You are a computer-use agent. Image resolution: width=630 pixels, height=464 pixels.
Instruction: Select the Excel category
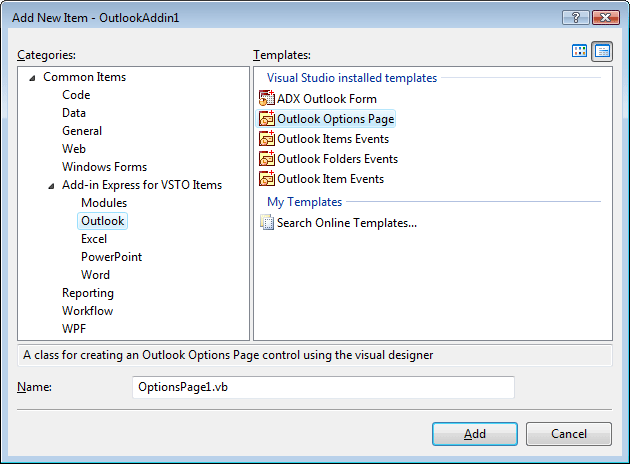(94, 239)
